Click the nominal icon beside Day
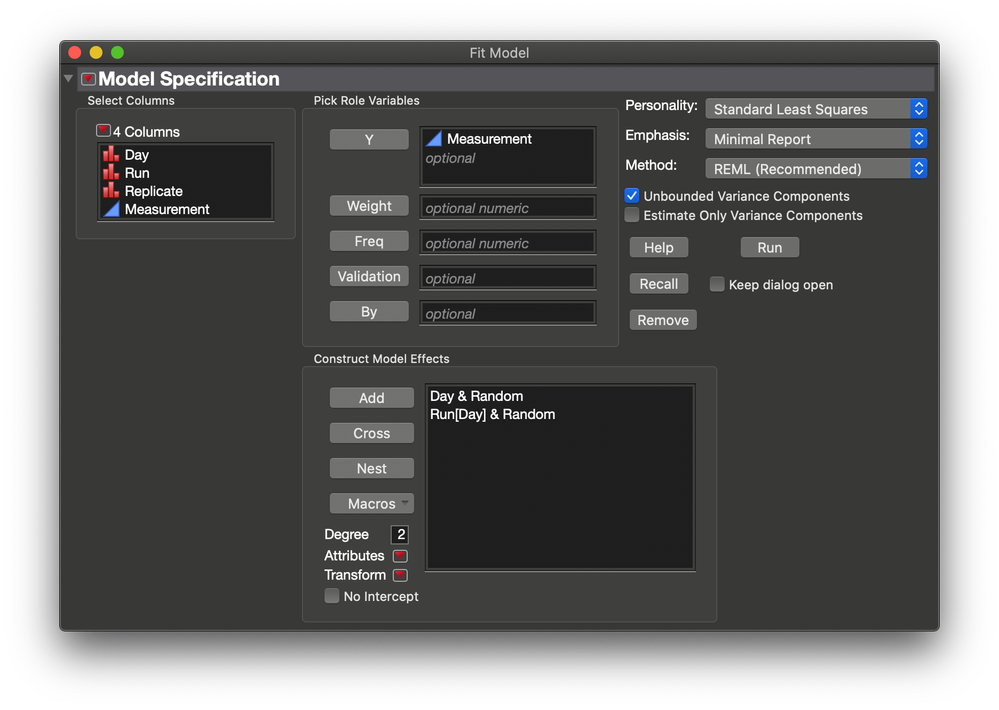999x710 pixels. click(111, 154)
